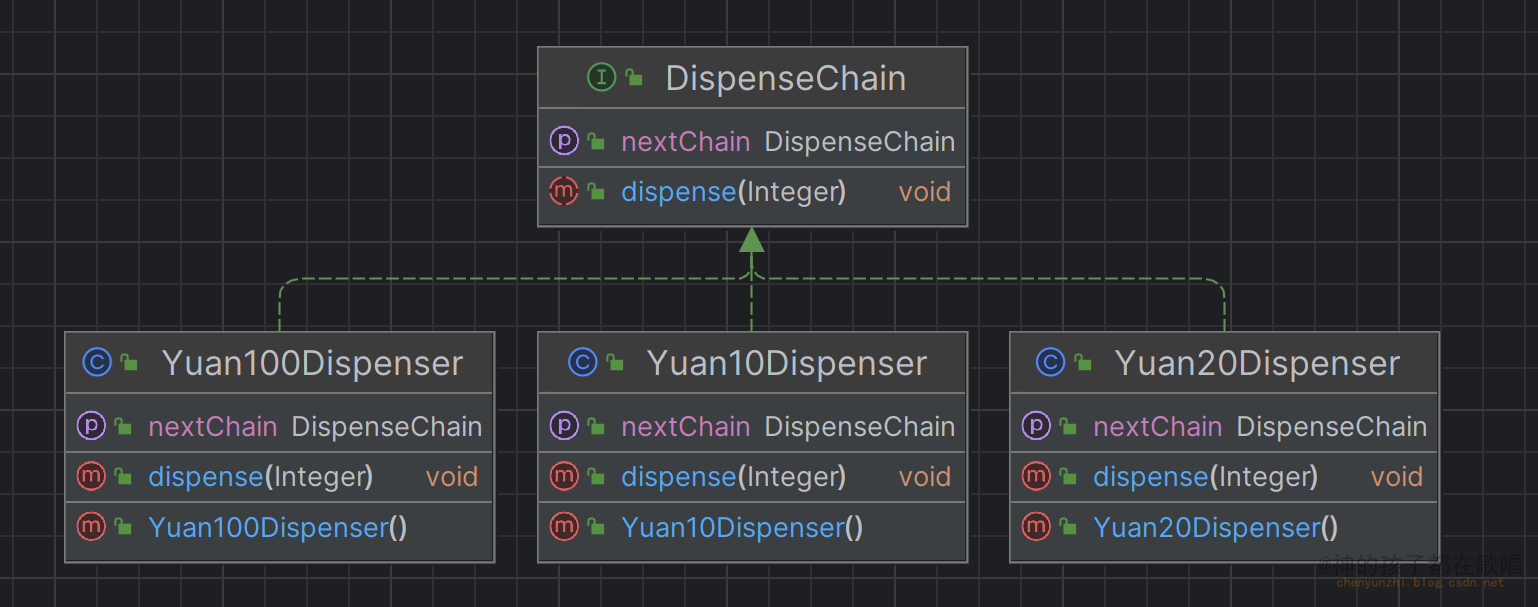Select nextChain property text in Yuan100Dispenser node
1538x607 pixels.
[213, 427]
